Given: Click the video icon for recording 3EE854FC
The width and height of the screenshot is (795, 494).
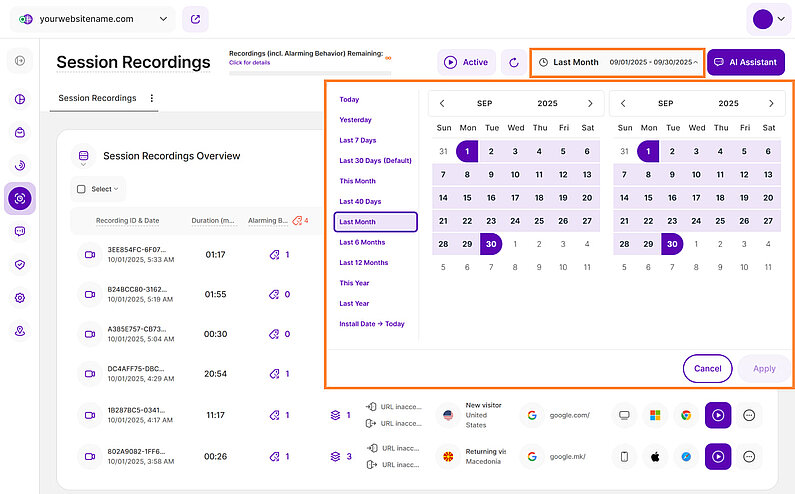Looking at the screenshot, I should [x=87, y=255].
